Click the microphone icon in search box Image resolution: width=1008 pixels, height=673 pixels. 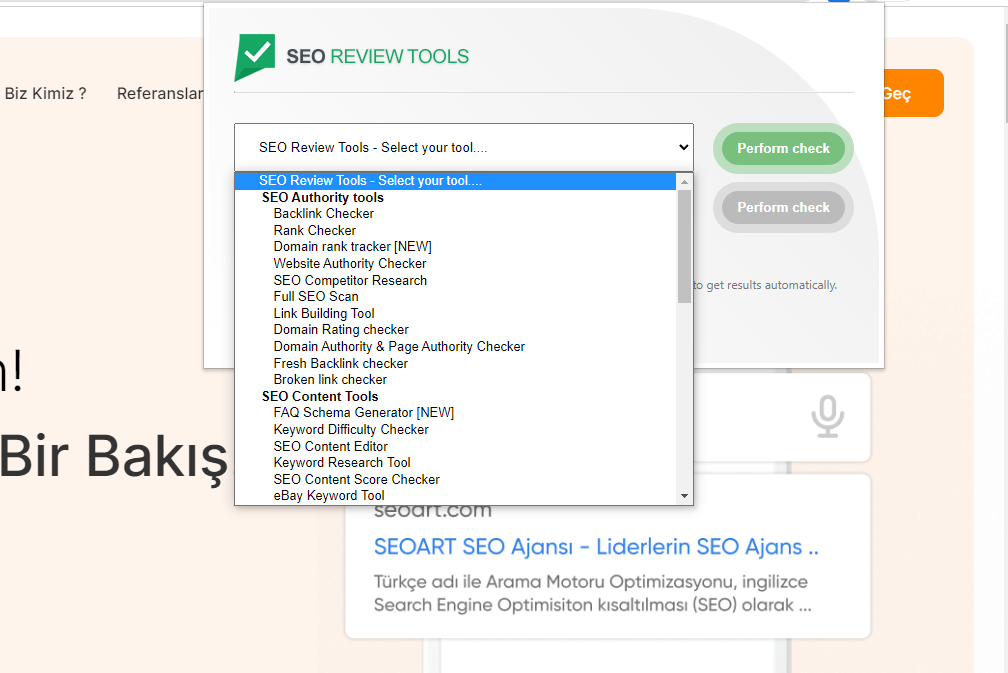(826, 417)
